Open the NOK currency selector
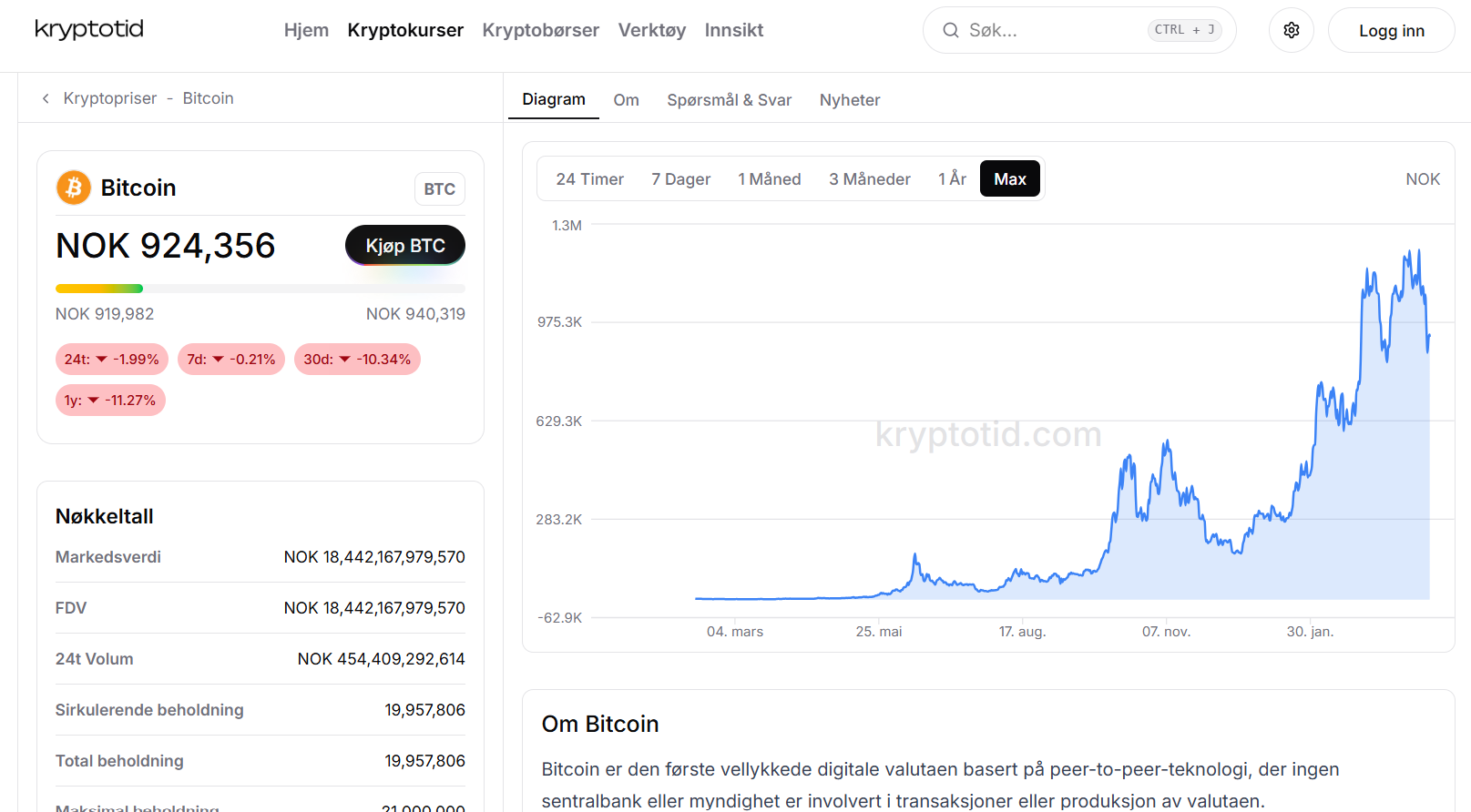Viewport: 1471px width, 812px height. pyautogui.click(x=1422, y=179)
